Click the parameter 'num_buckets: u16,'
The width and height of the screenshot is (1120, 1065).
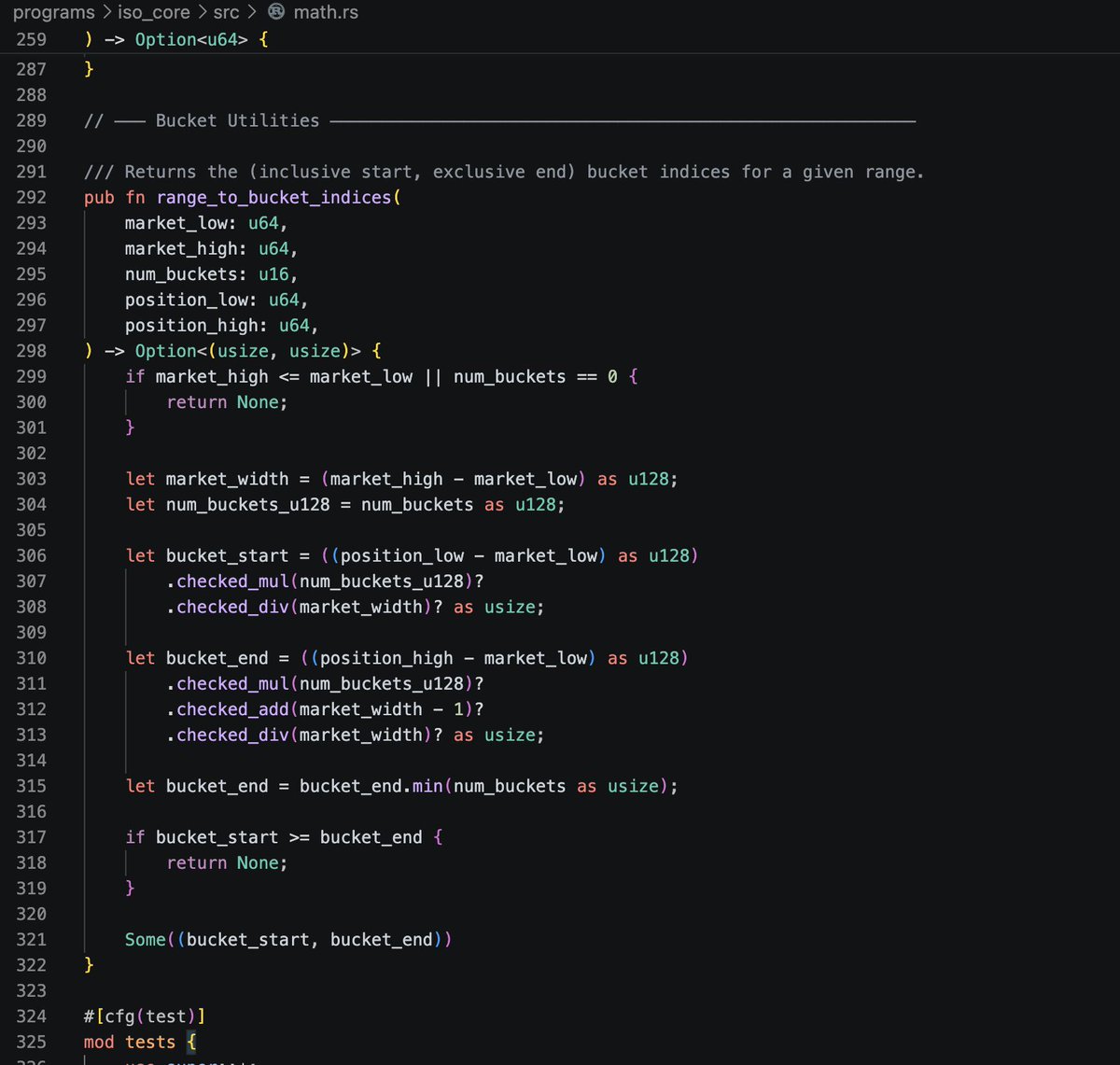pyautogui.click(x=212, y=274)
